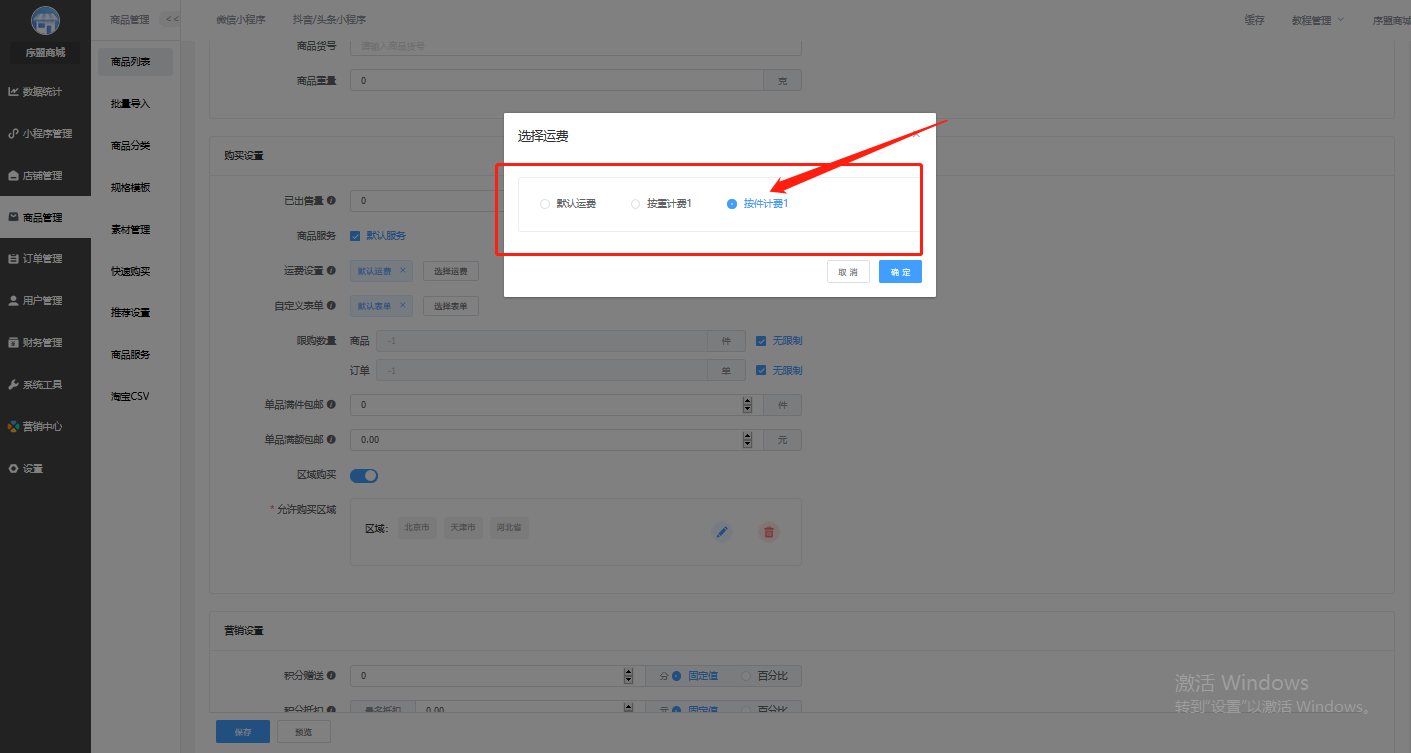The width and height of the screenshot is (1411, 753).
Task: Click the 序盟商城 shop logo avatar
Action: [x=45, y=20]
